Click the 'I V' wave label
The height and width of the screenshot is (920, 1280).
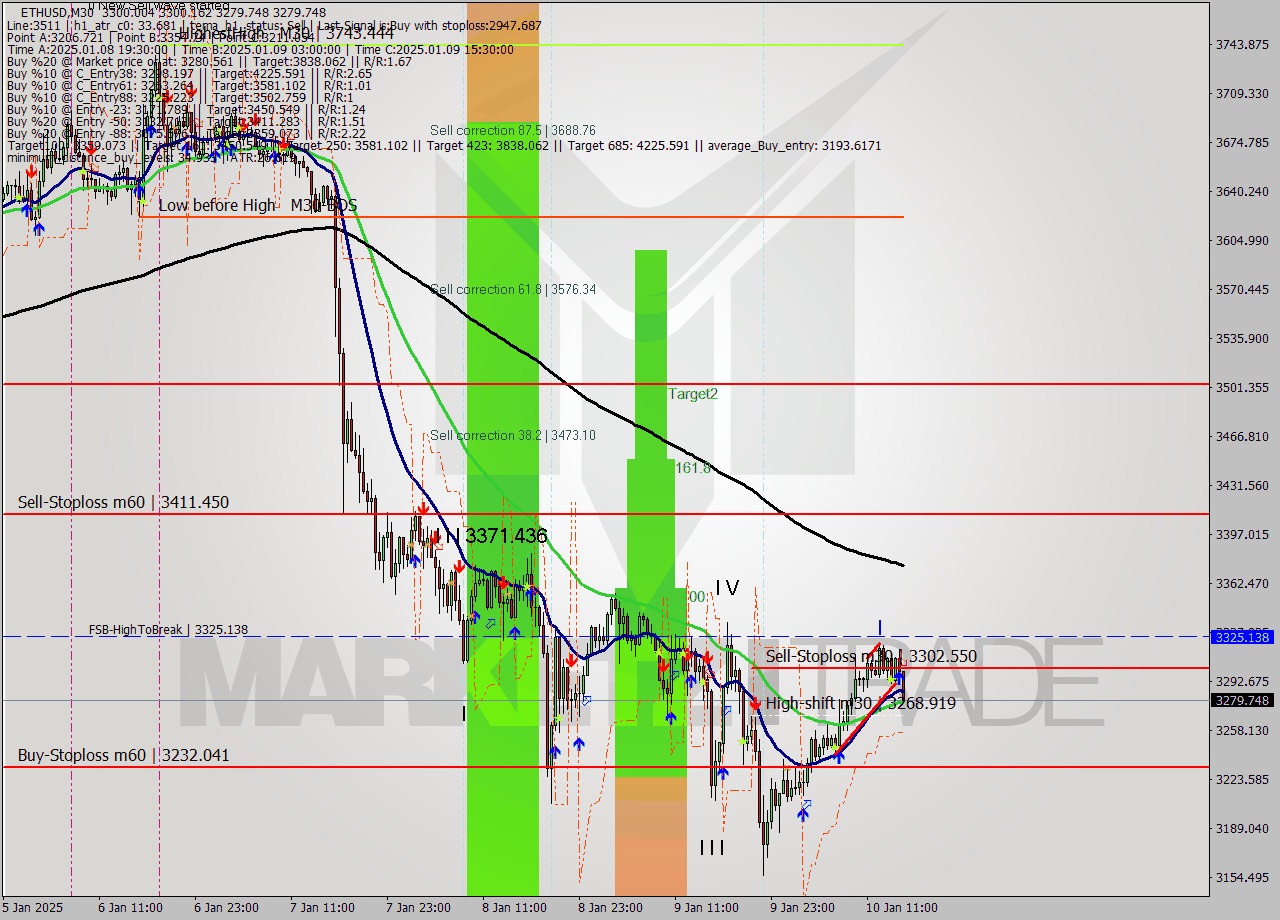pyautogui.click(x=727, y=588)
